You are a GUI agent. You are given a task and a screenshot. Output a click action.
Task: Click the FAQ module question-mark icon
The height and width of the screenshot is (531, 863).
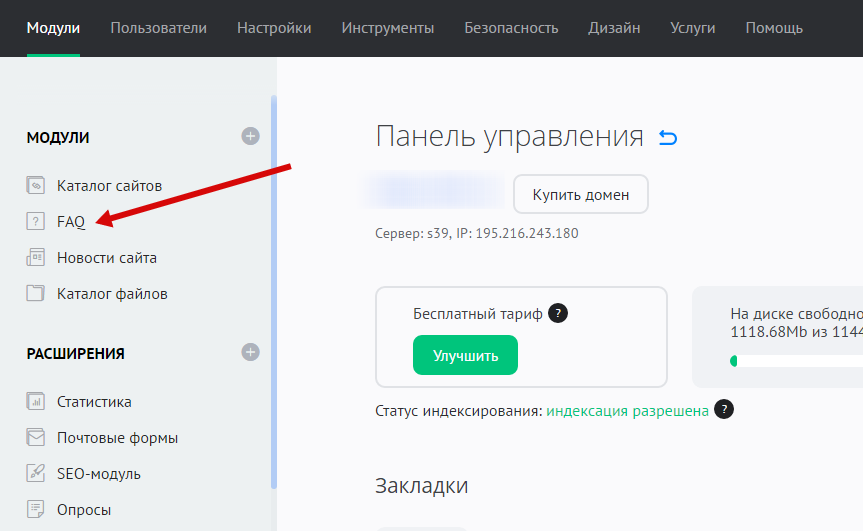pyautogui.click(x=36, y=222)
